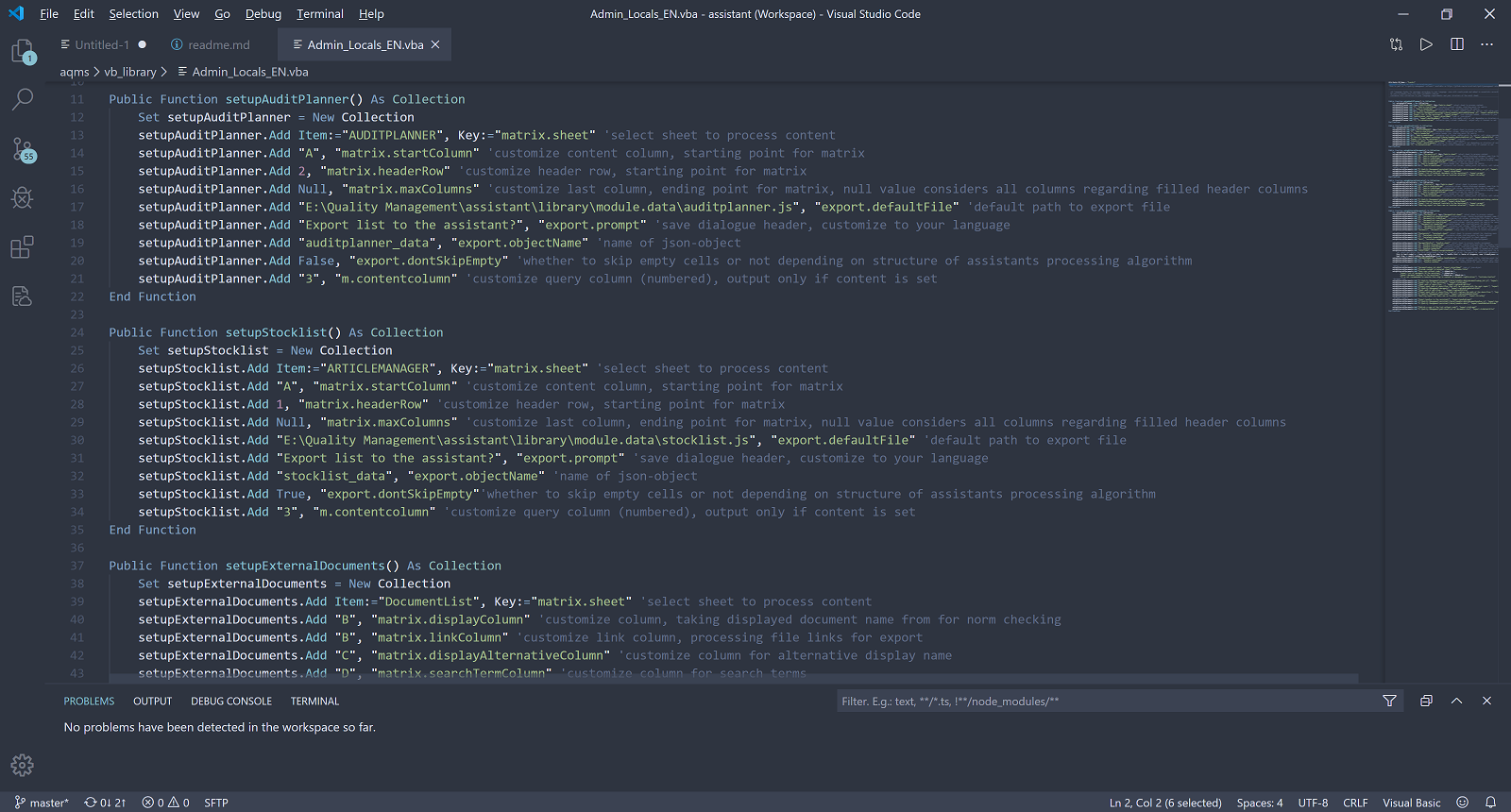
Task: Open the Help menu
Action: coord(371,14)
